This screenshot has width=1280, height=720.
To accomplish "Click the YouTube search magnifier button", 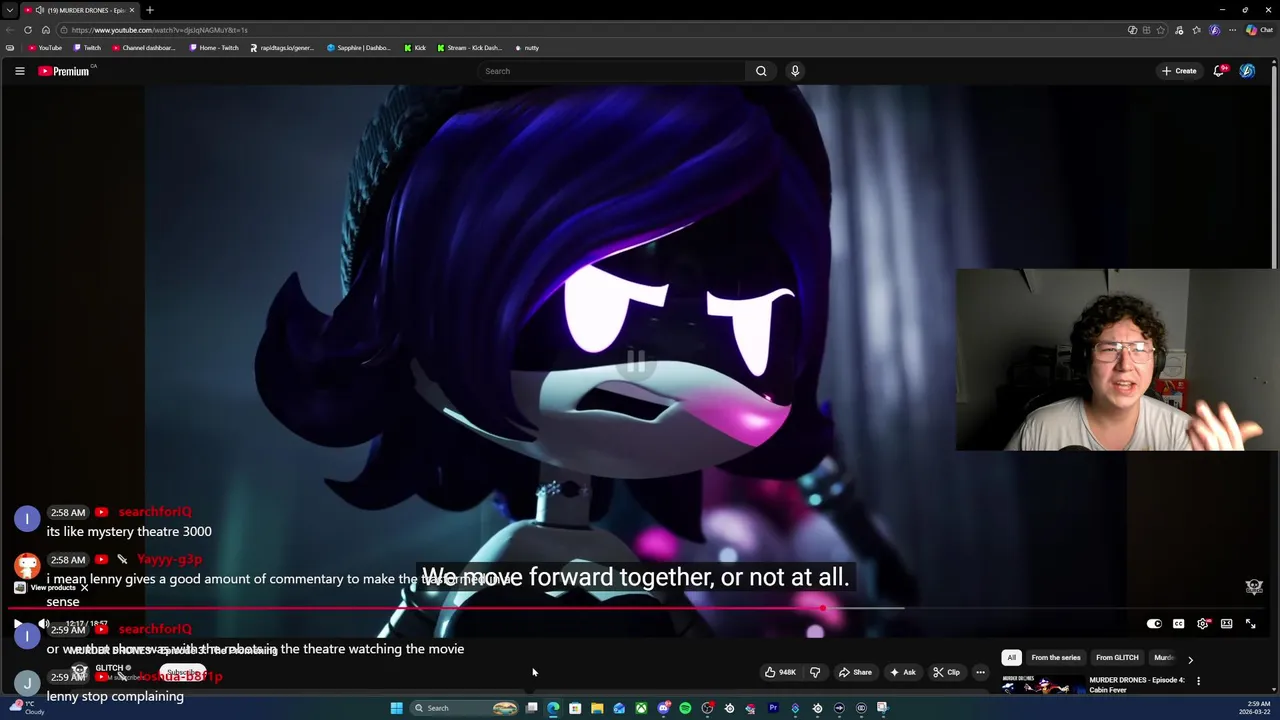I will click(x=761, y=71).
